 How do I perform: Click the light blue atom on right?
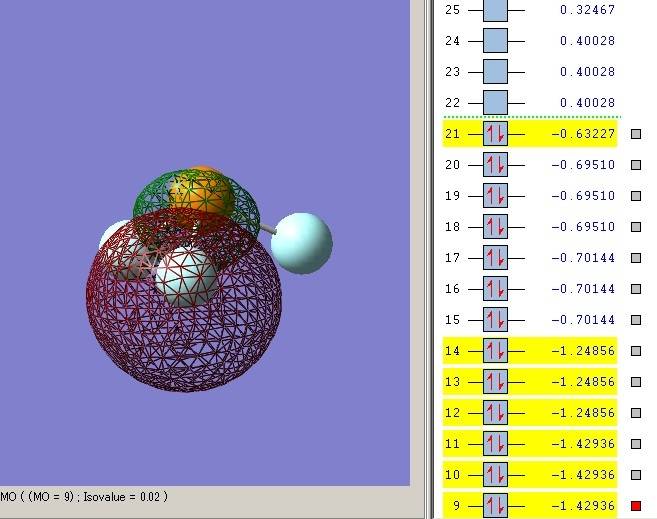[302, 243]
